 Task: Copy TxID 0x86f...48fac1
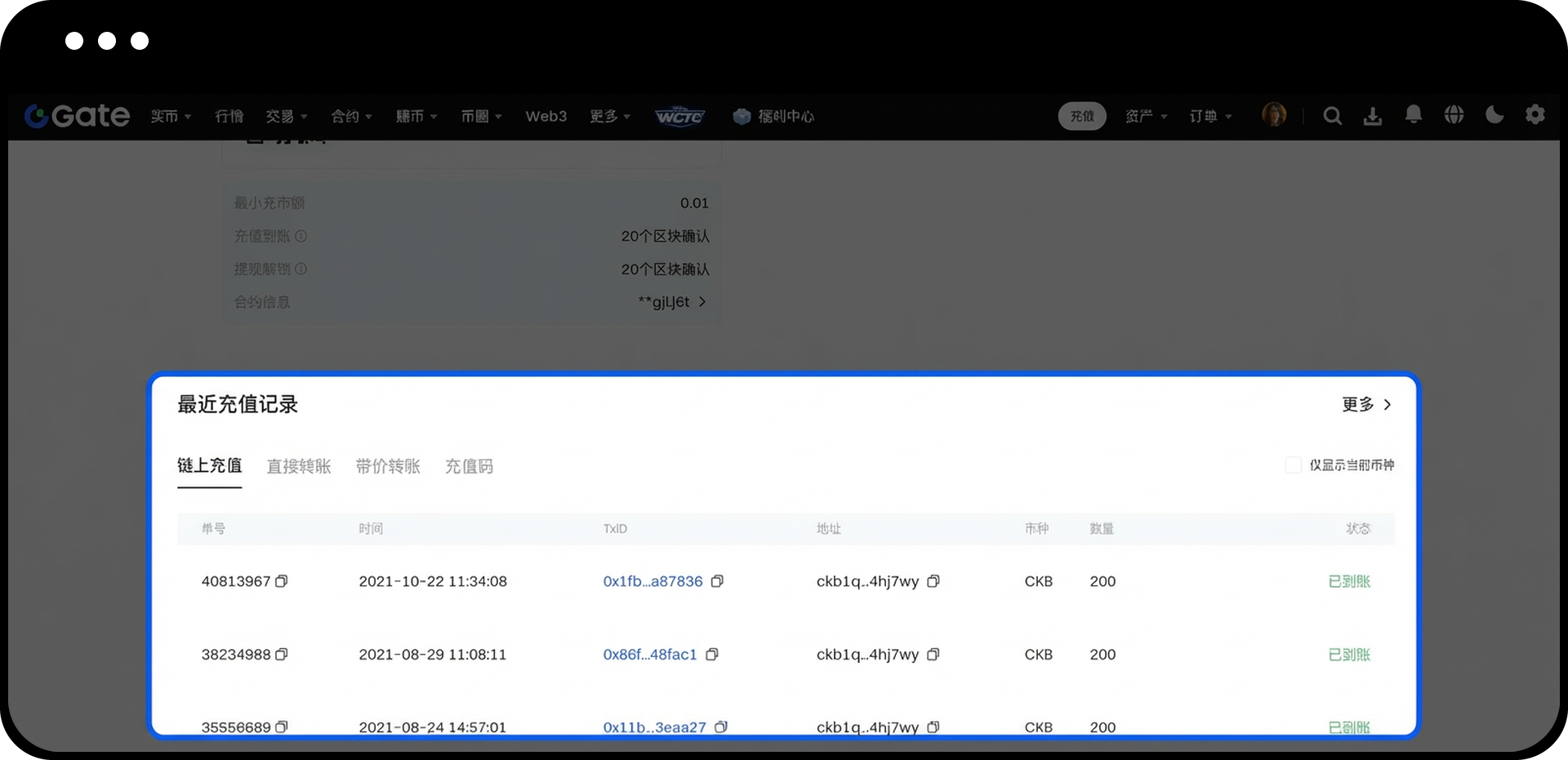pos(712,655)
